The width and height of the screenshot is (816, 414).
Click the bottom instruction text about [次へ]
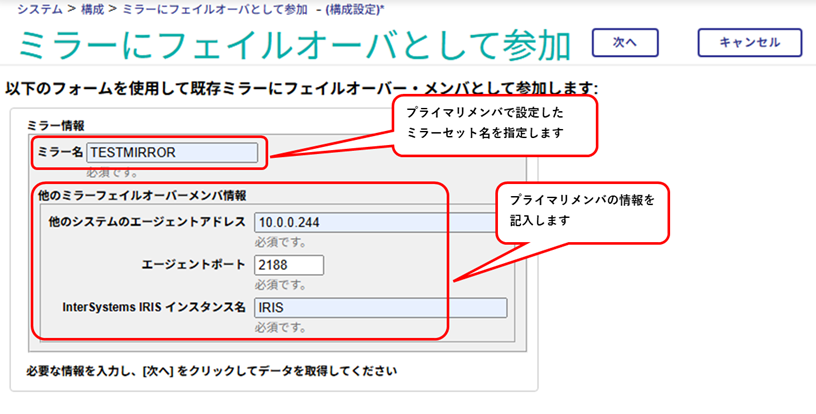coord(211,371)
